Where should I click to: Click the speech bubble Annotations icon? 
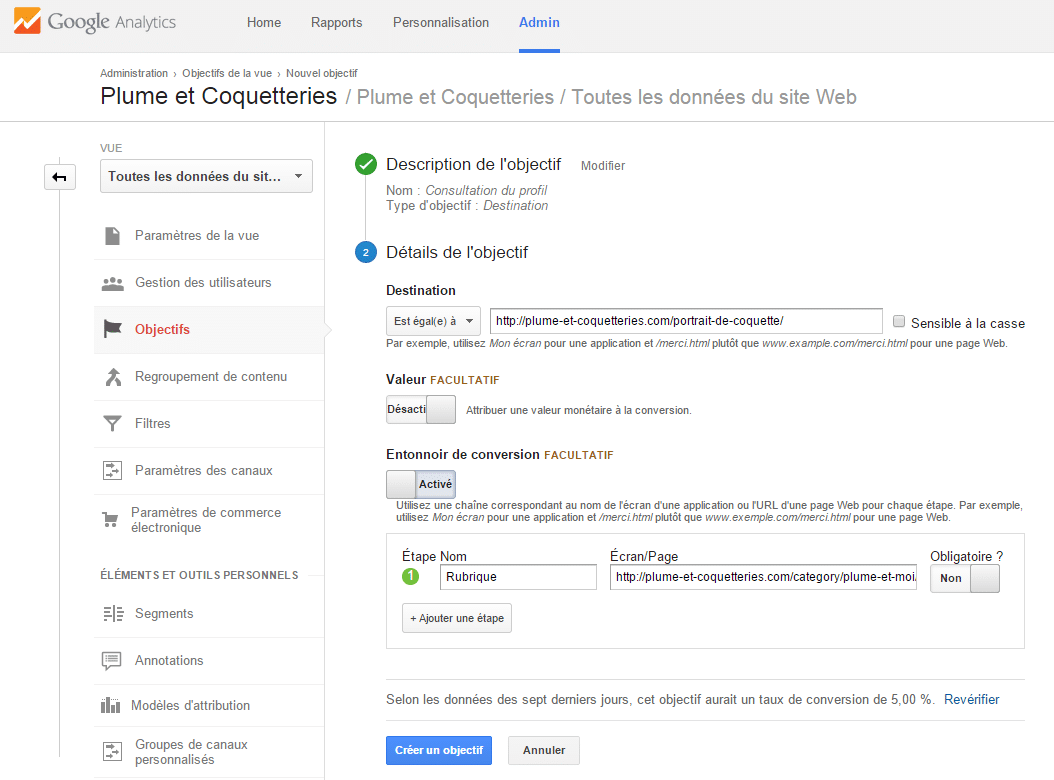(x=112, y=660)
